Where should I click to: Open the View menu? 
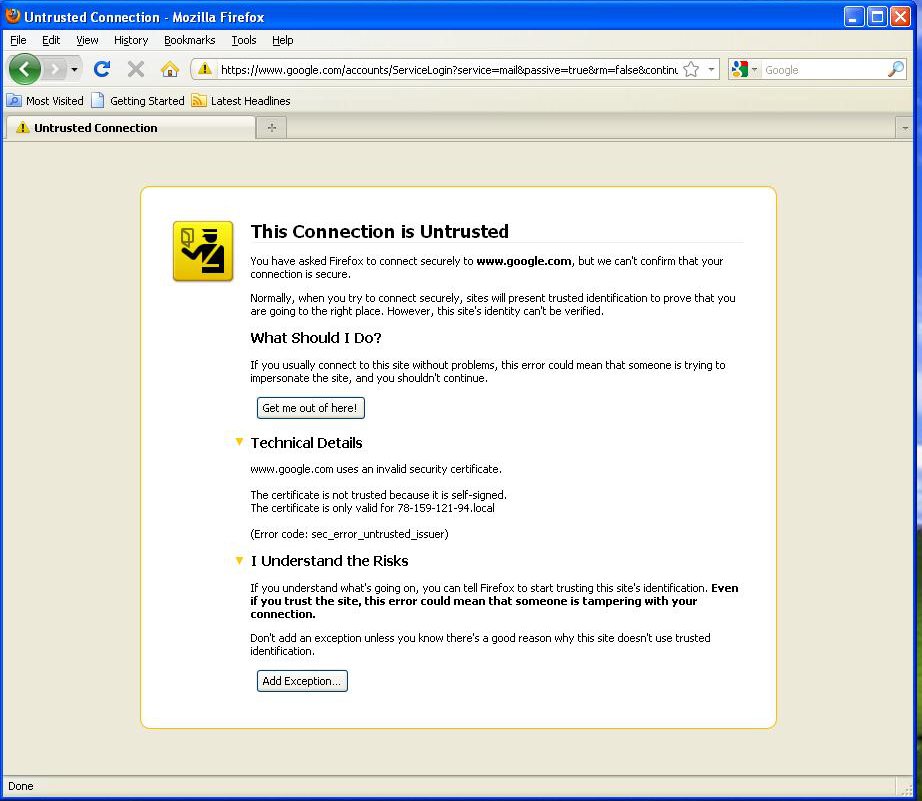click(87, 40)
